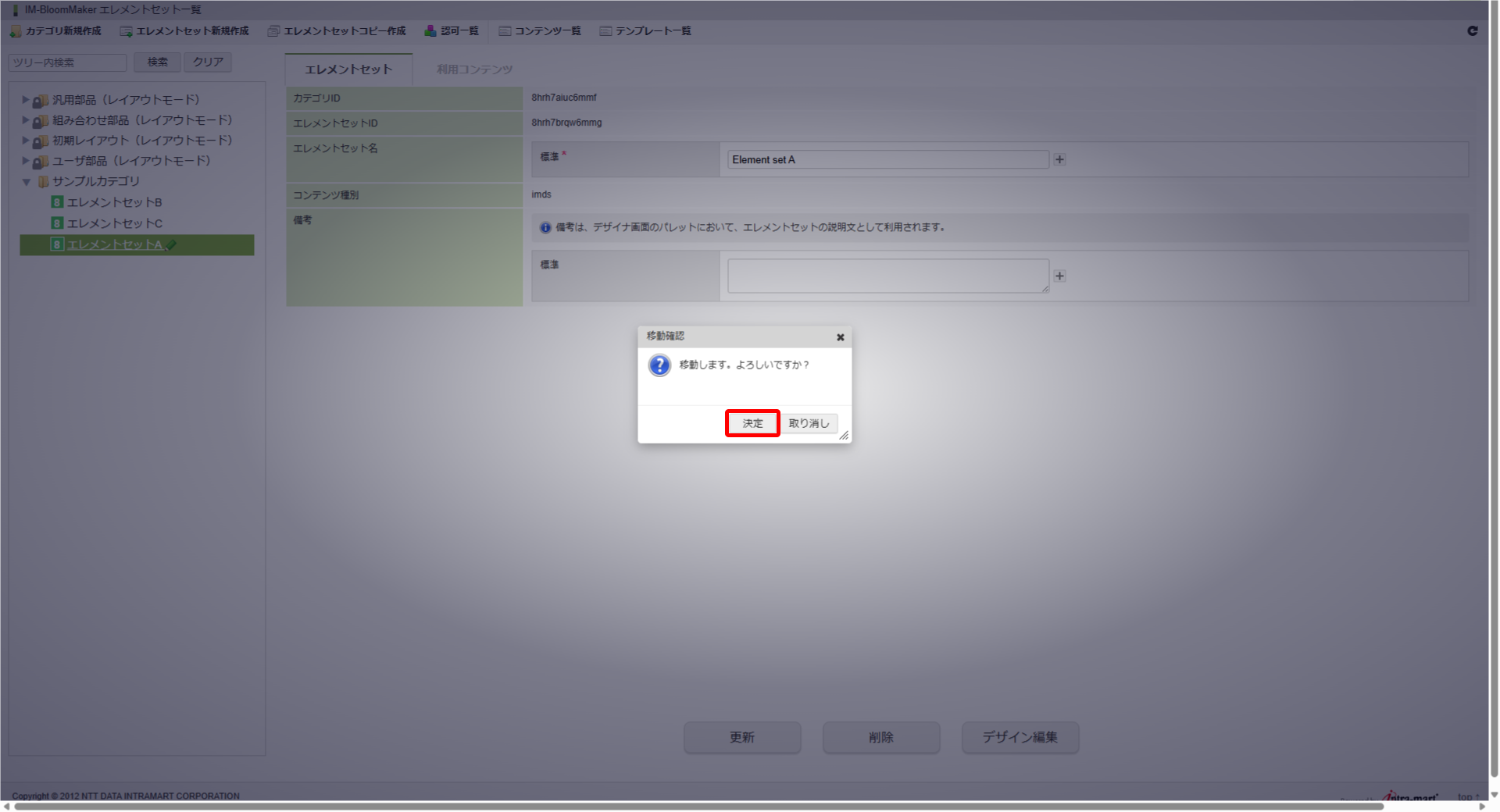
Task: Add a locale with the plus beside Element set A
Action: (1059, 159)
